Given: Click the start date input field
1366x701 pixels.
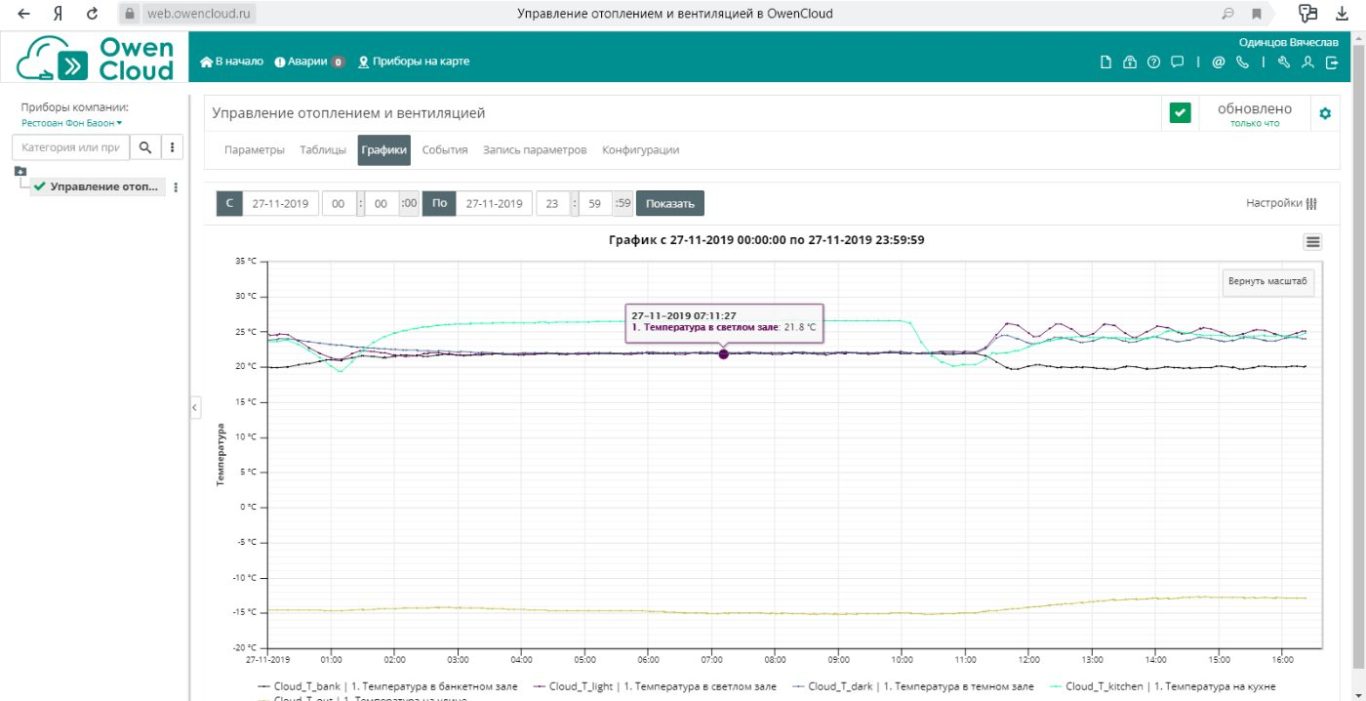Looking at the screenshot, I should 280,204.
